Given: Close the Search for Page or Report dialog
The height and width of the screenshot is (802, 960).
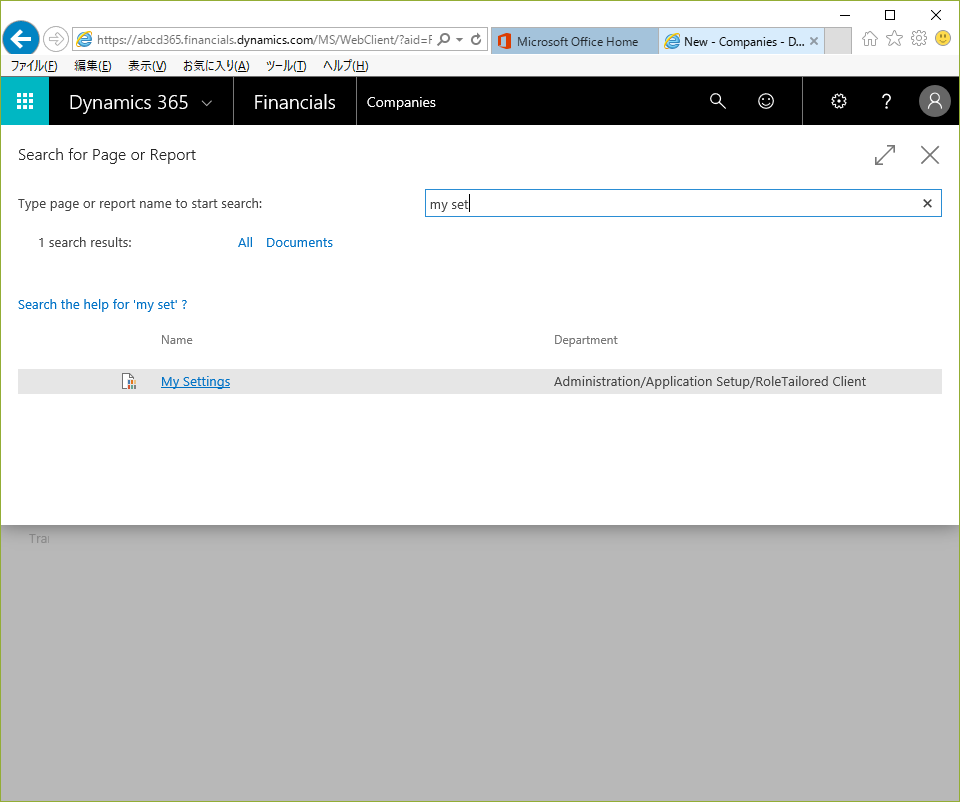Looking at the screenshot, I should click(930, 155).
